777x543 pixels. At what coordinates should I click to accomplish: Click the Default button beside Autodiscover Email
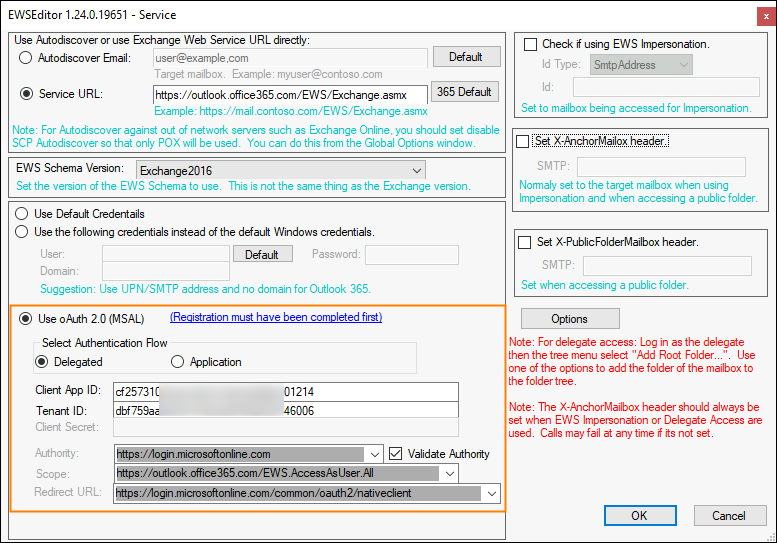click(466, 57)
